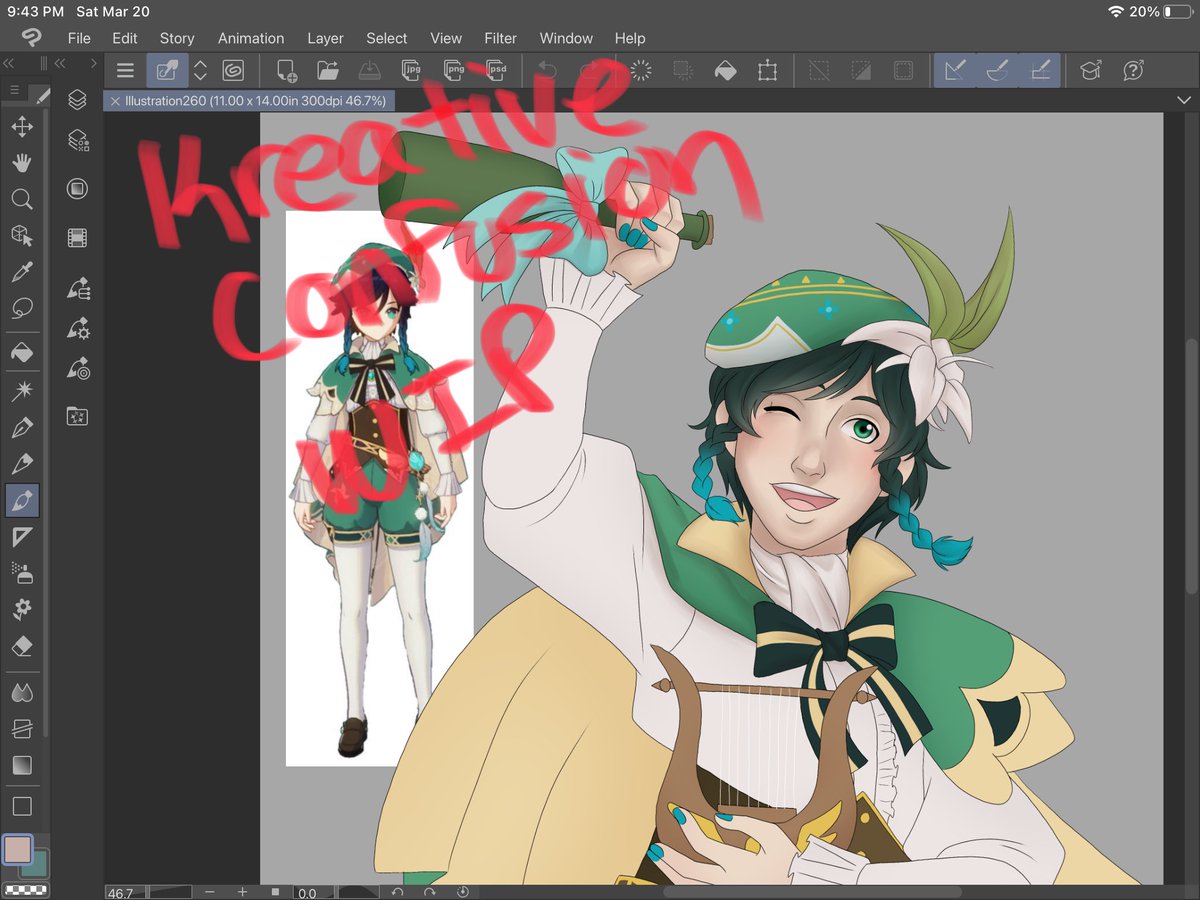Collapse palette dock with first double chevron

pos(9,63)
